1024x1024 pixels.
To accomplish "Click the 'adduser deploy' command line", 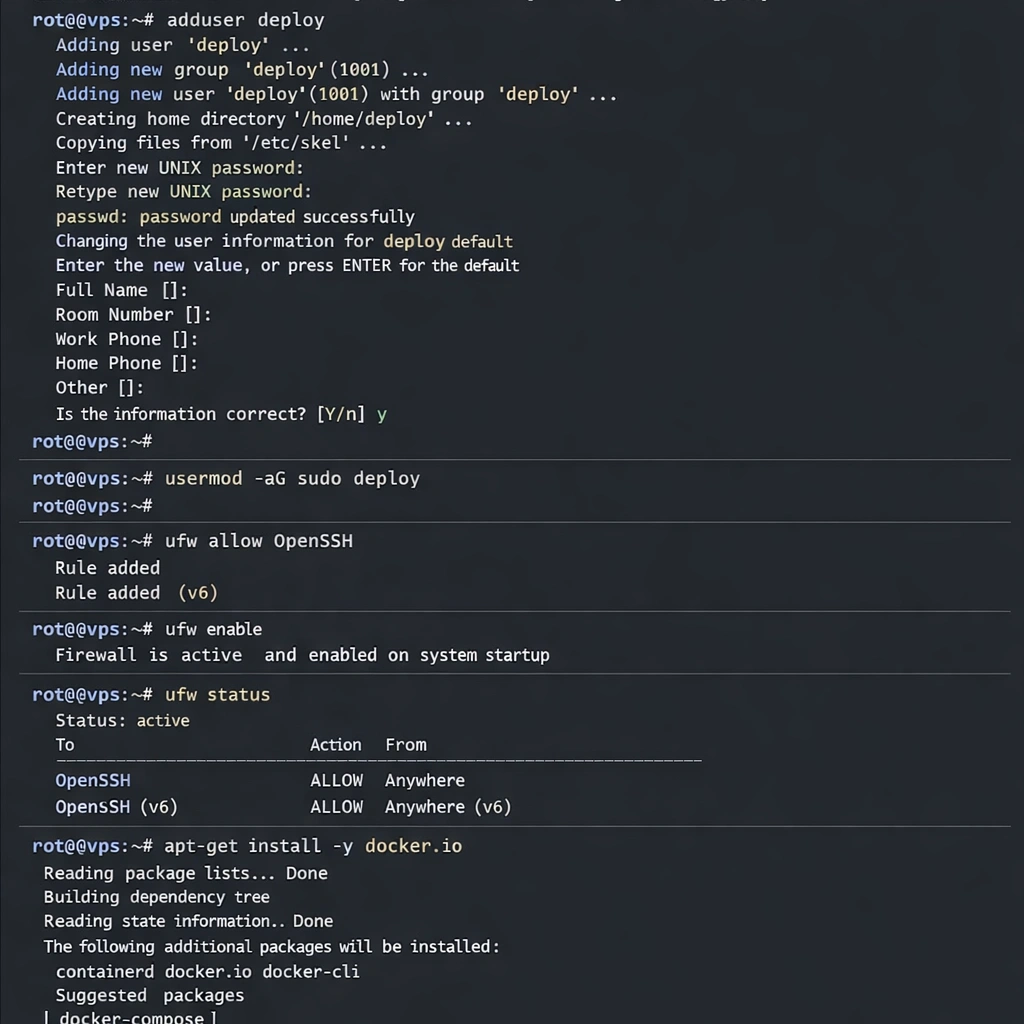I will point(245,20).
